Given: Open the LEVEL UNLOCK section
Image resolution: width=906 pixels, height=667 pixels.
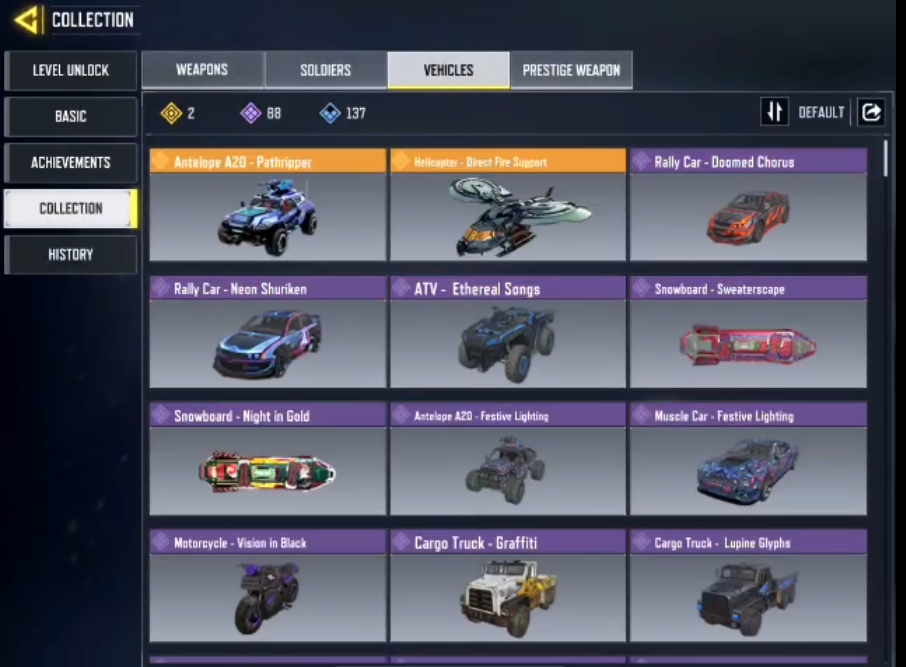Looking at the screenshot, I should [70, 71].
